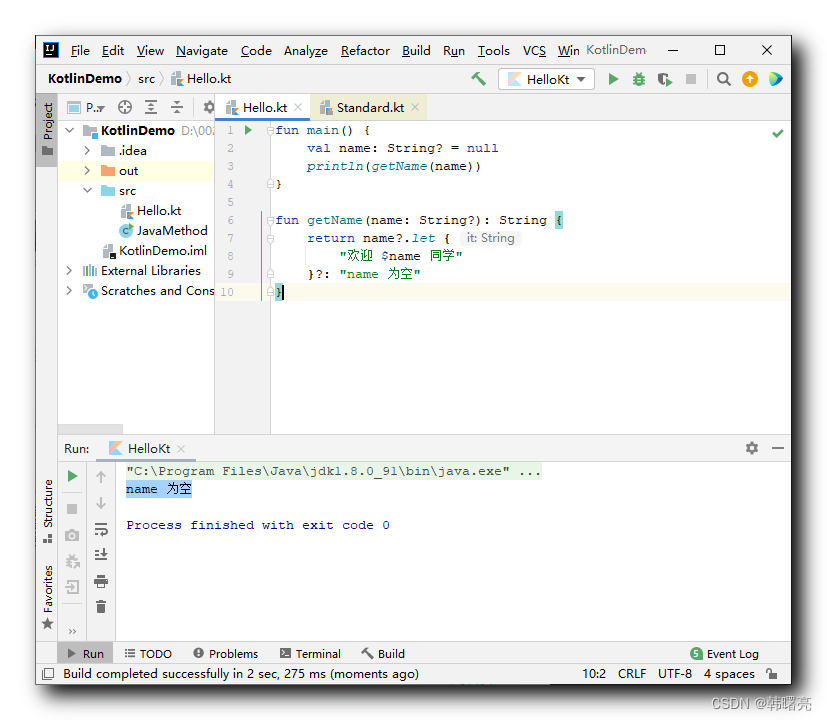Toggle the read-only lock in status bar
Viewport: 827px width, 720px height.
[x=772, y=674]
